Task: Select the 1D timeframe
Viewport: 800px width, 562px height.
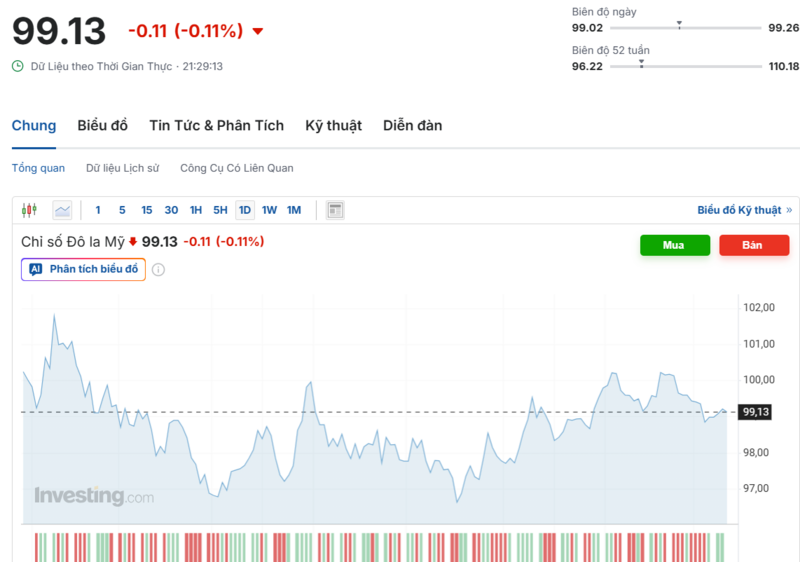Action: coord(244,210)
